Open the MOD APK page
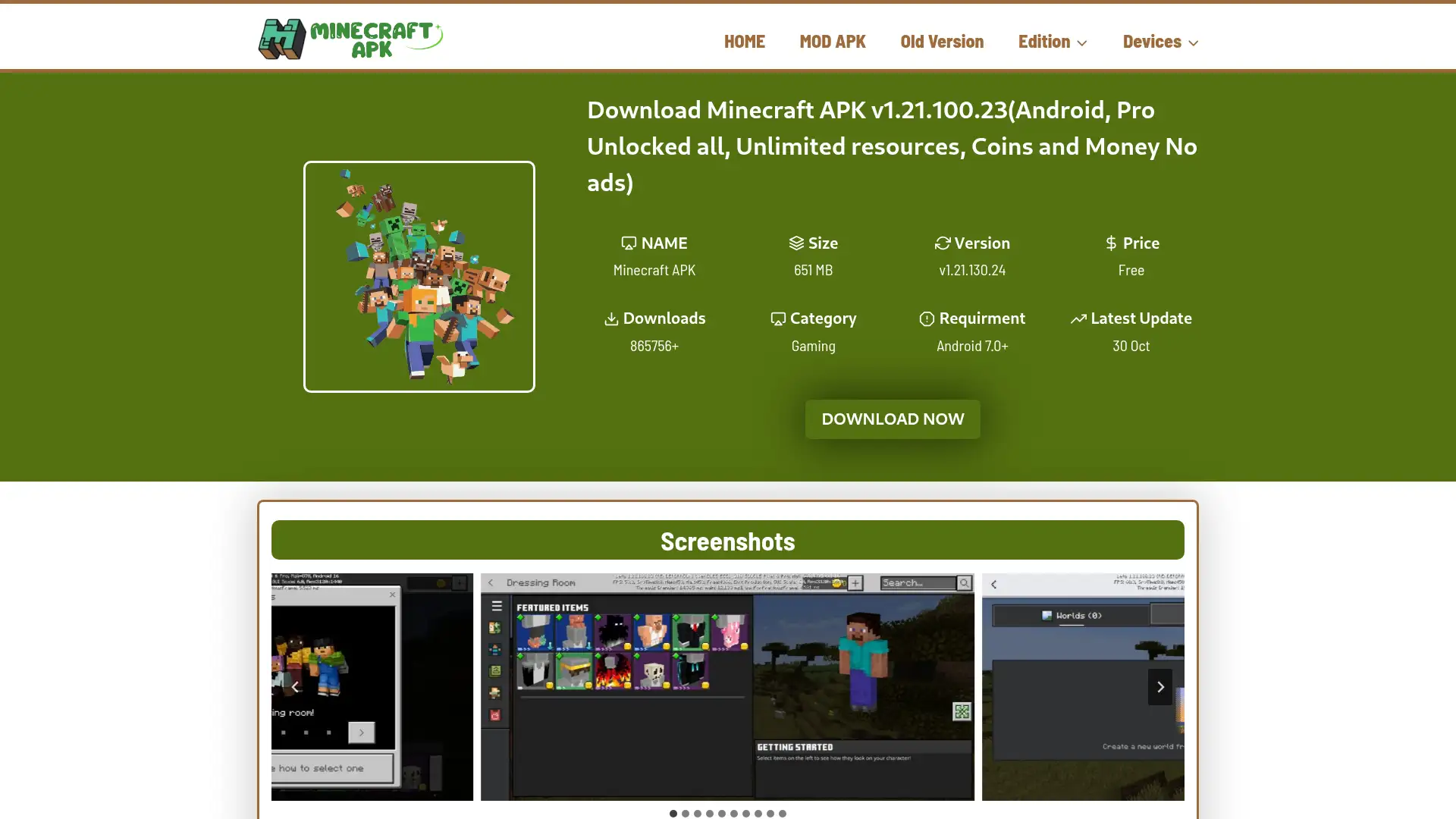 (x=832, y=42)
